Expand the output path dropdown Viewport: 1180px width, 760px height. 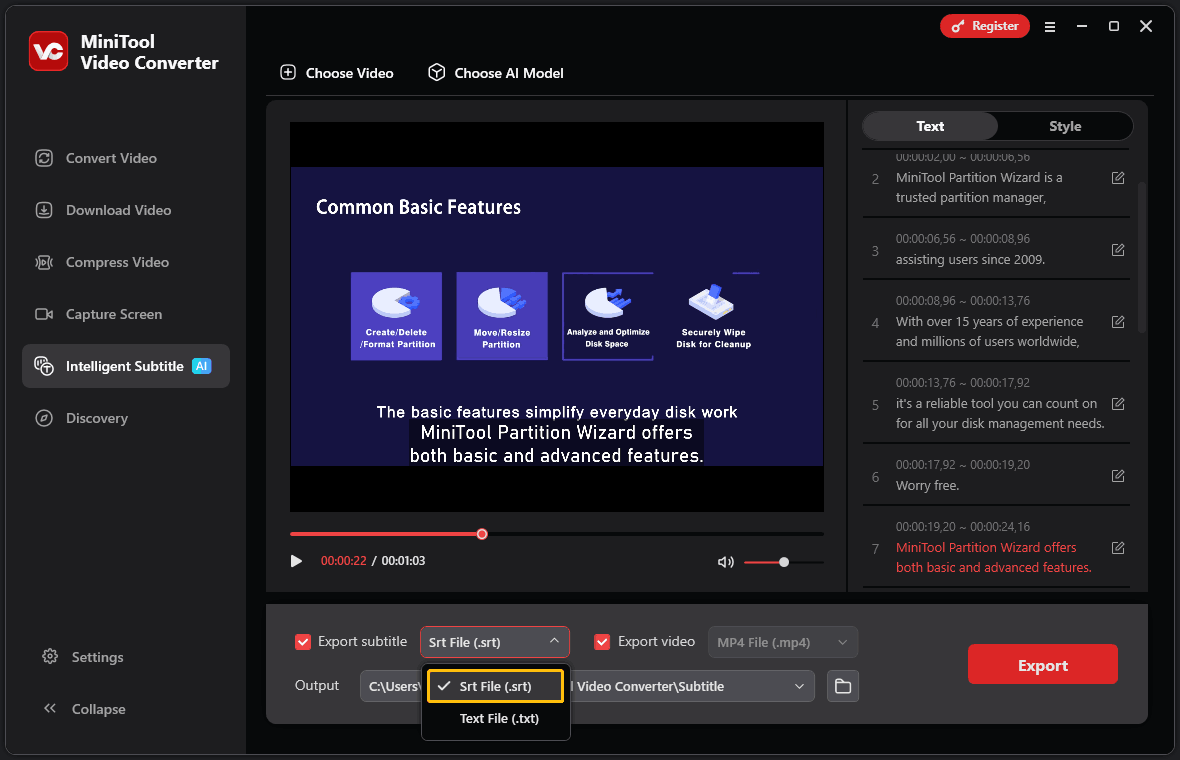tap(799, 686)
